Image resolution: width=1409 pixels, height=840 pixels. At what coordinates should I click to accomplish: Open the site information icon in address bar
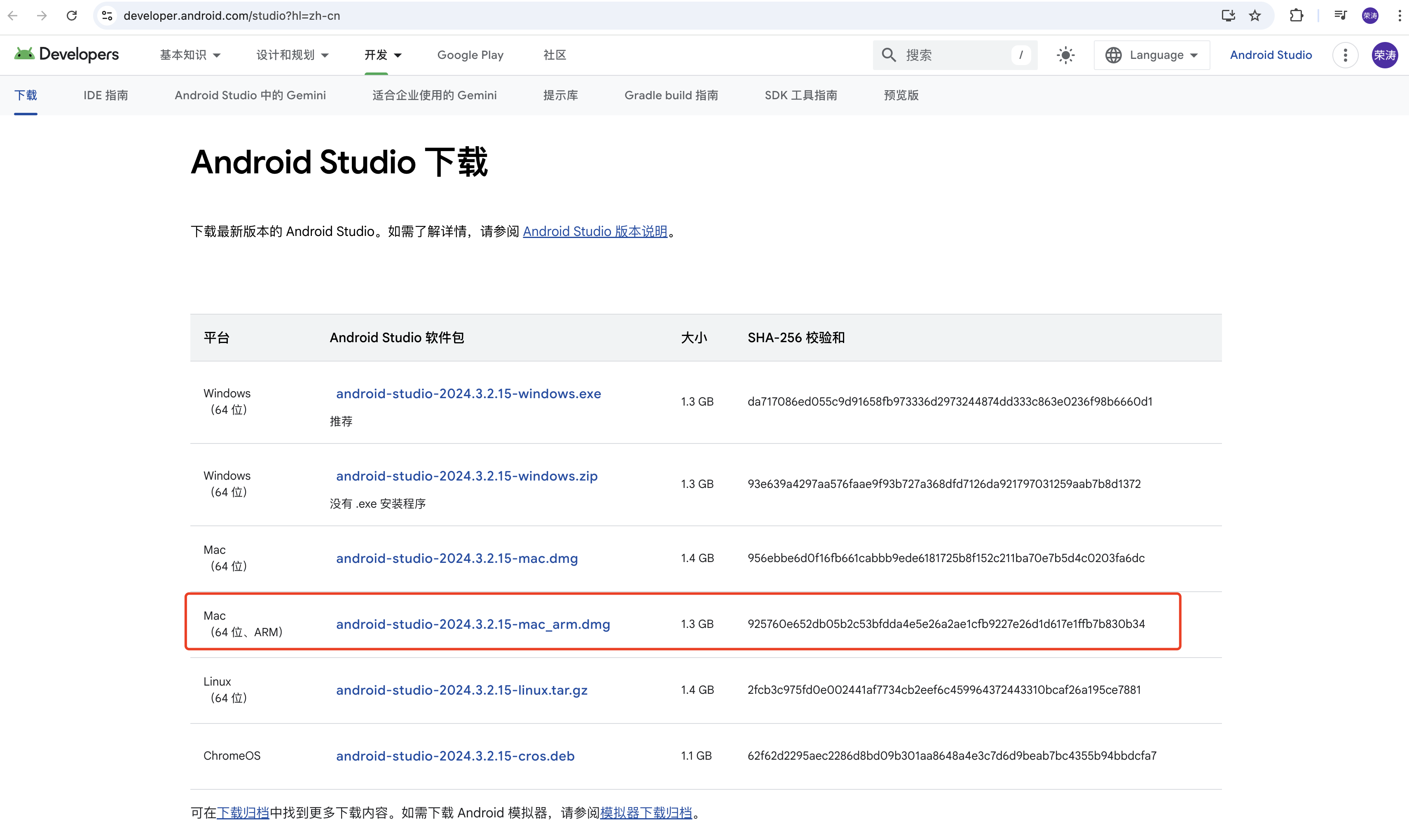coord(107,15)
